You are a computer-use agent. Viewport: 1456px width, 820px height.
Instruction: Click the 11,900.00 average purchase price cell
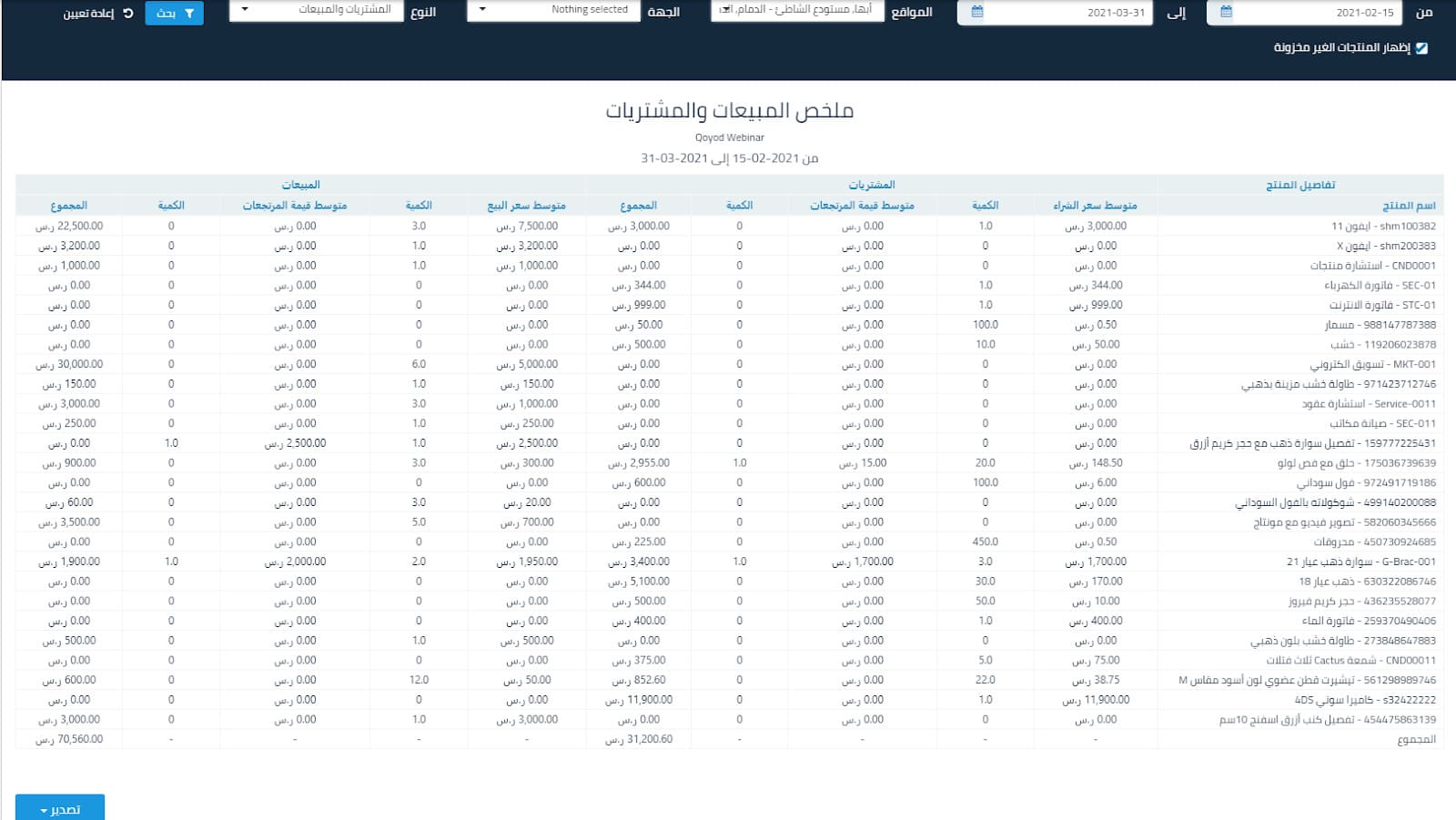pos(1095,700)
